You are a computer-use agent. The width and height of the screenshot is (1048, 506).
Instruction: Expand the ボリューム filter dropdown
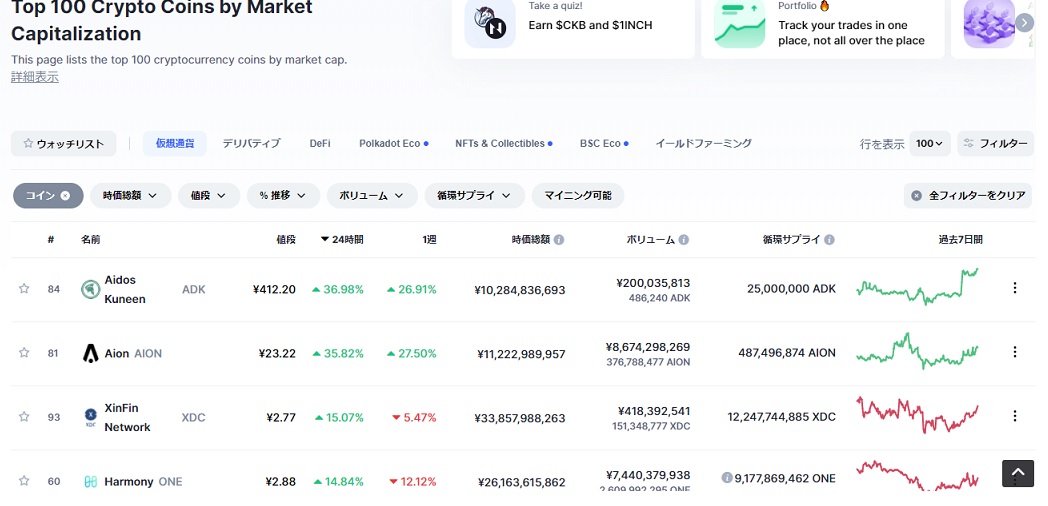pos(372,196)
